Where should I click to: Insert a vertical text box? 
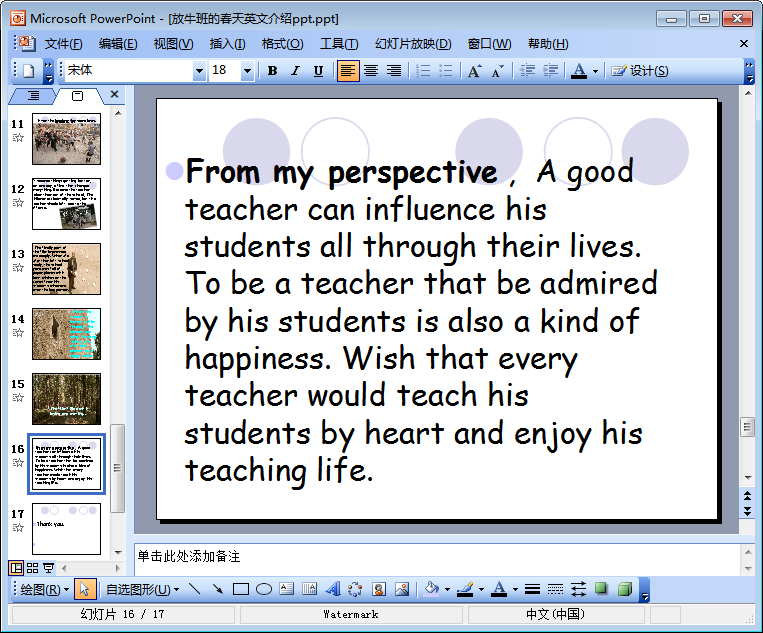[309, 589]
